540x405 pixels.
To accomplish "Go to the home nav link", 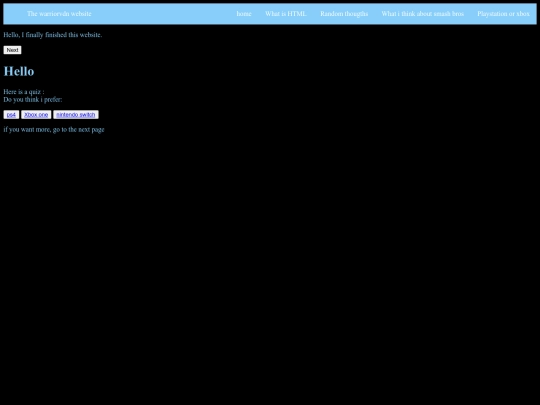I will click(244, 14).
